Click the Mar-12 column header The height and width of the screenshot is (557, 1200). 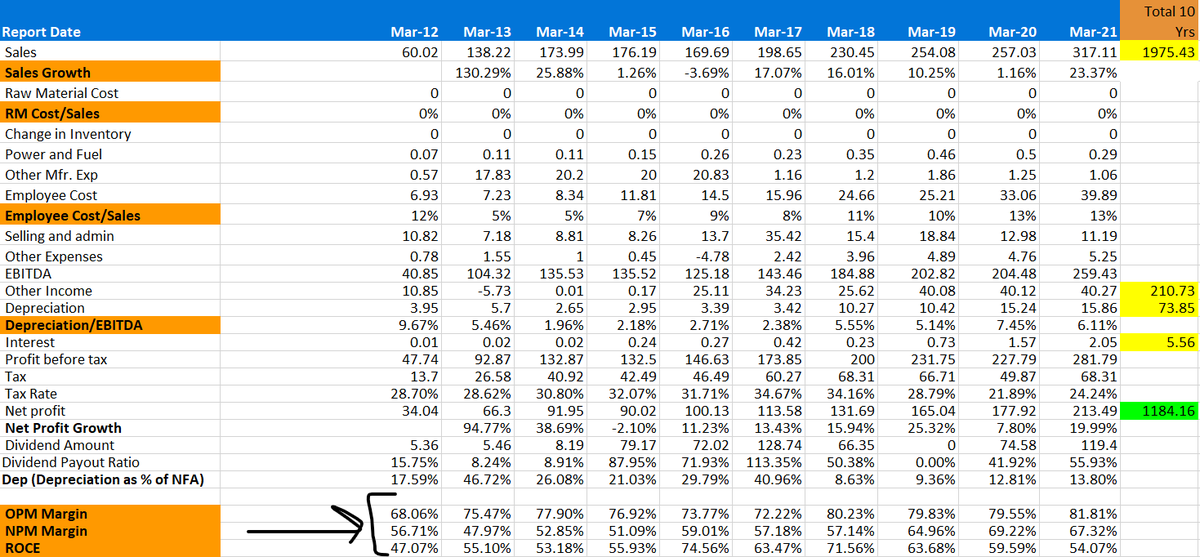412,32
